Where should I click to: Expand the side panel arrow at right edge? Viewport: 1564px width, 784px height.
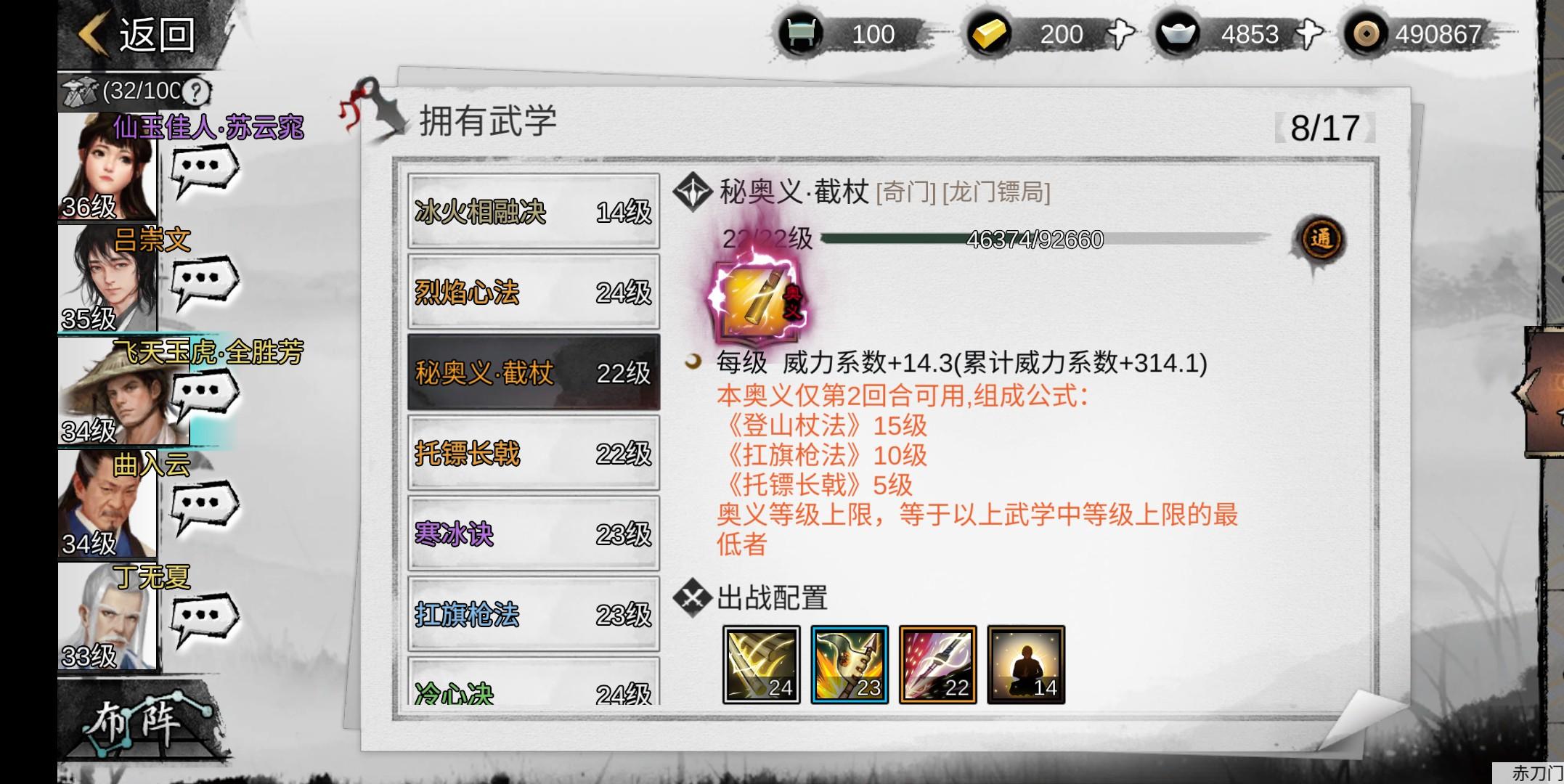click(x=1542, y=392)
